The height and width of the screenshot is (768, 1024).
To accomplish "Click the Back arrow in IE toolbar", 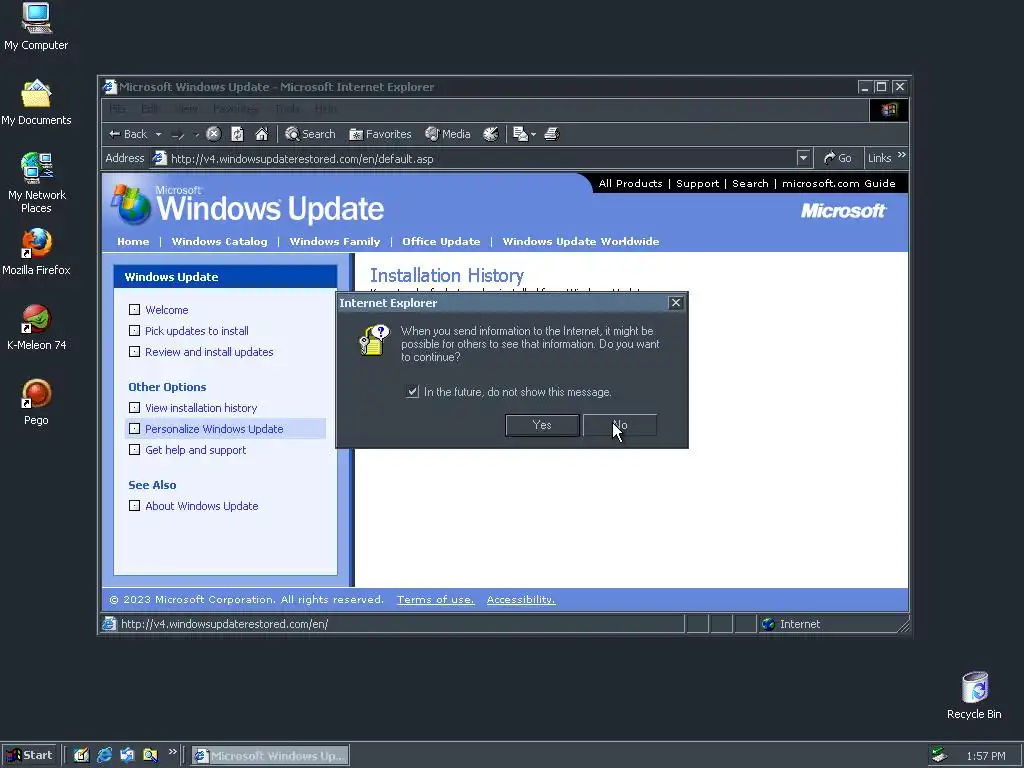I will pyautogui.click(x=128, y=134).
